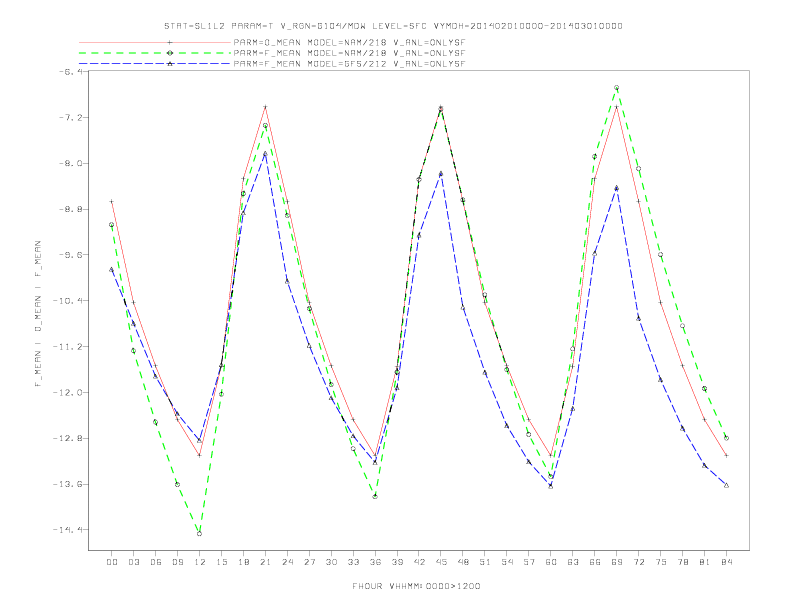This screenshot has height=612, width=792.
Task: Click y-axis tick label -9.6
Action: point(71,255)
